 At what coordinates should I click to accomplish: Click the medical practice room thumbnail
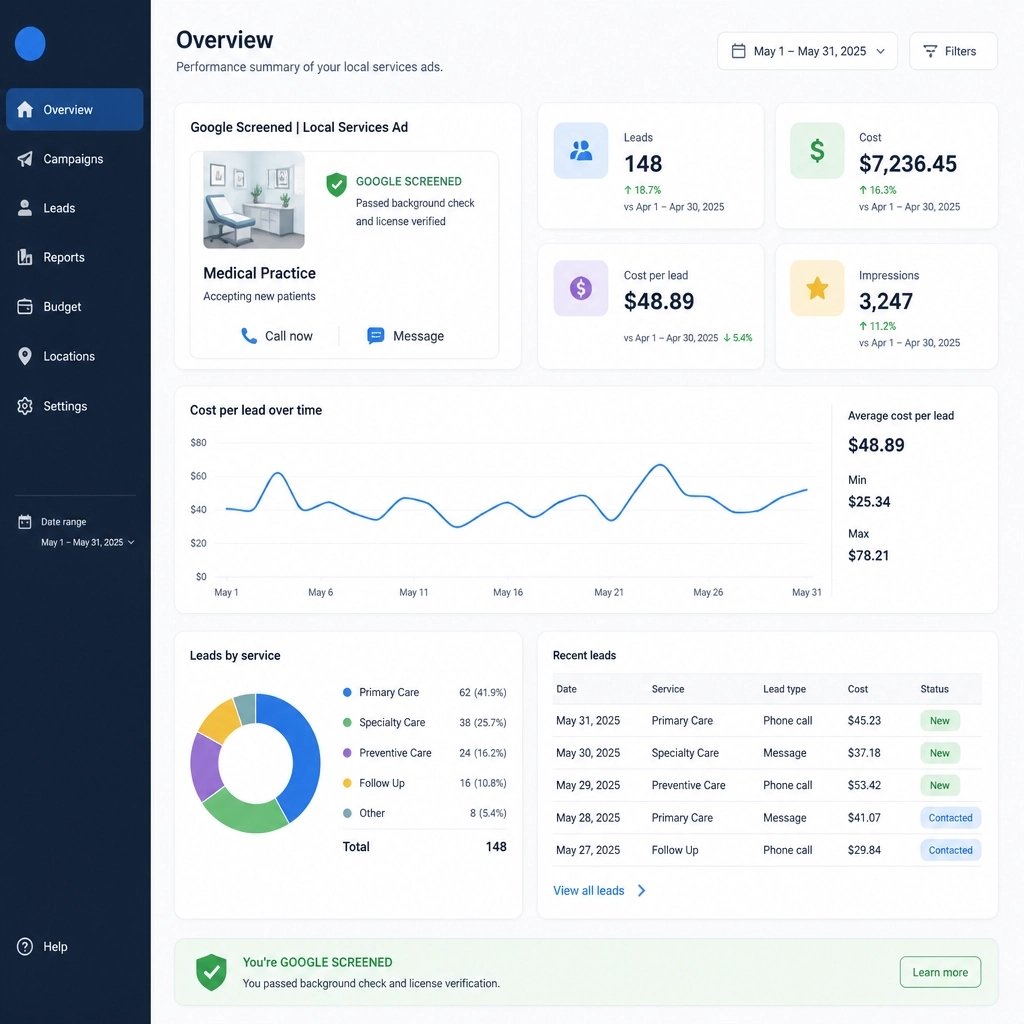tap(253, 200)
